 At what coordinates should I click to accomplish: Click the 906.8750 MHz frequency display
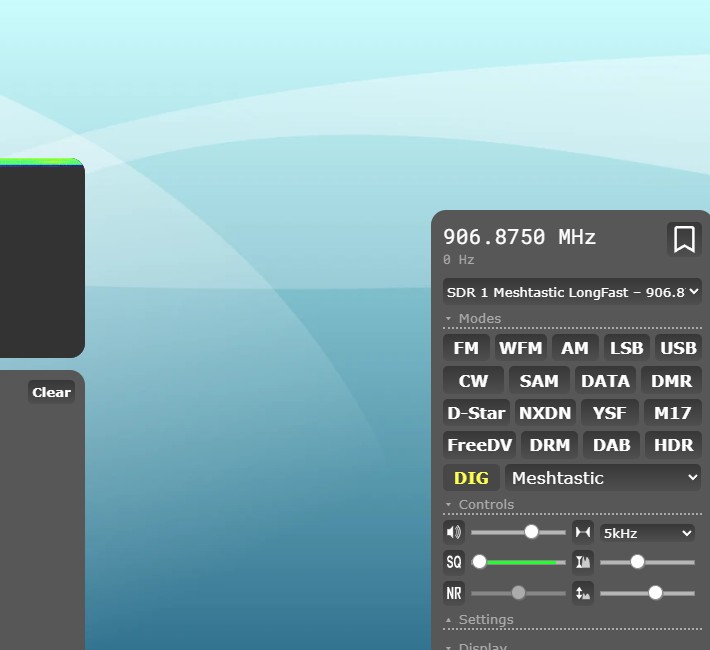point(519,237)
